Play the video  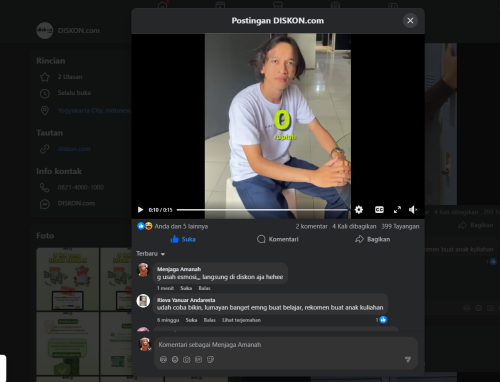coord(140,210)
